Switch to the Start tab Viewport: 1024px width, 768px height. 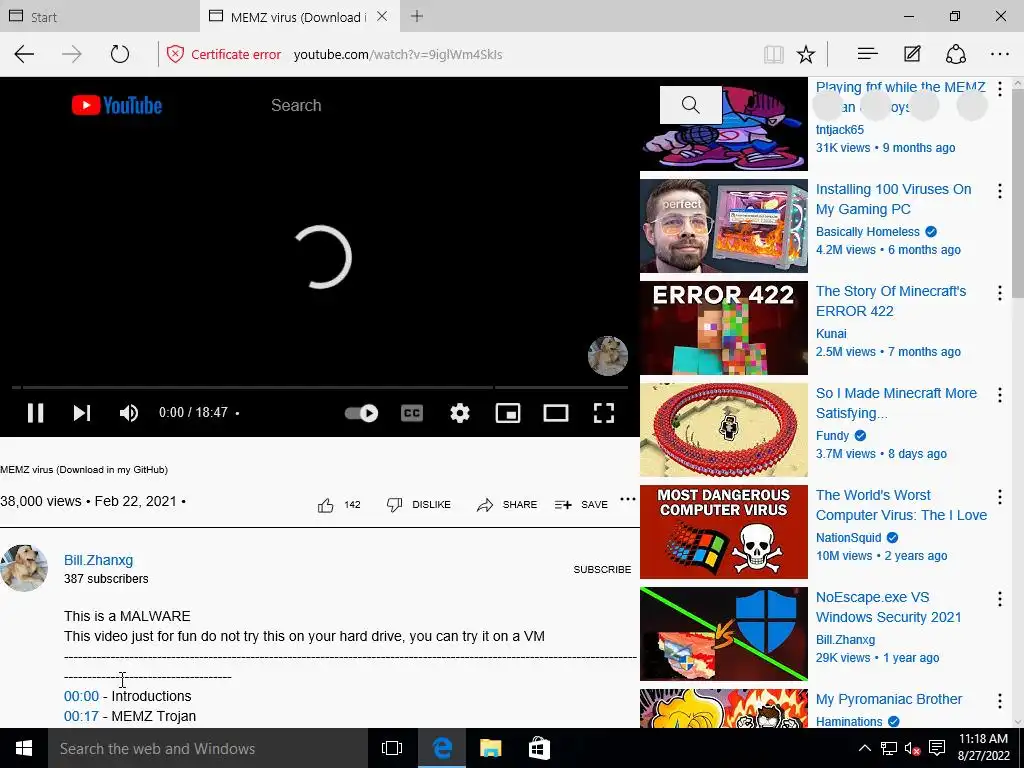[100, 16]
